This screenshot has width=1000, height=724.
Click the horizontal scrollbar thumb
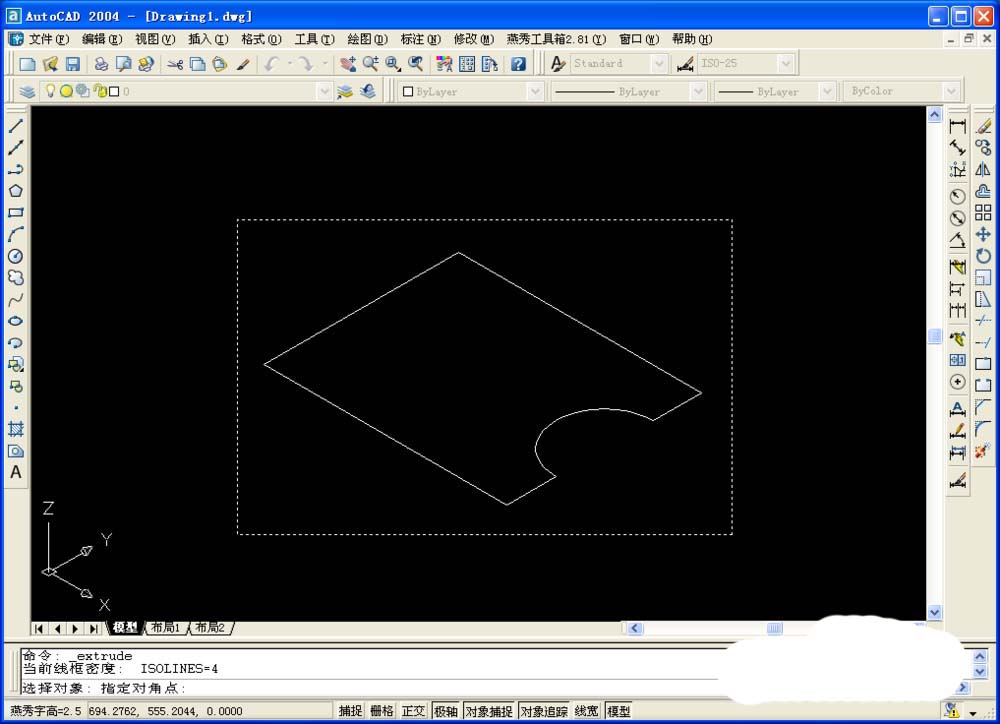(x=774, y=628)
